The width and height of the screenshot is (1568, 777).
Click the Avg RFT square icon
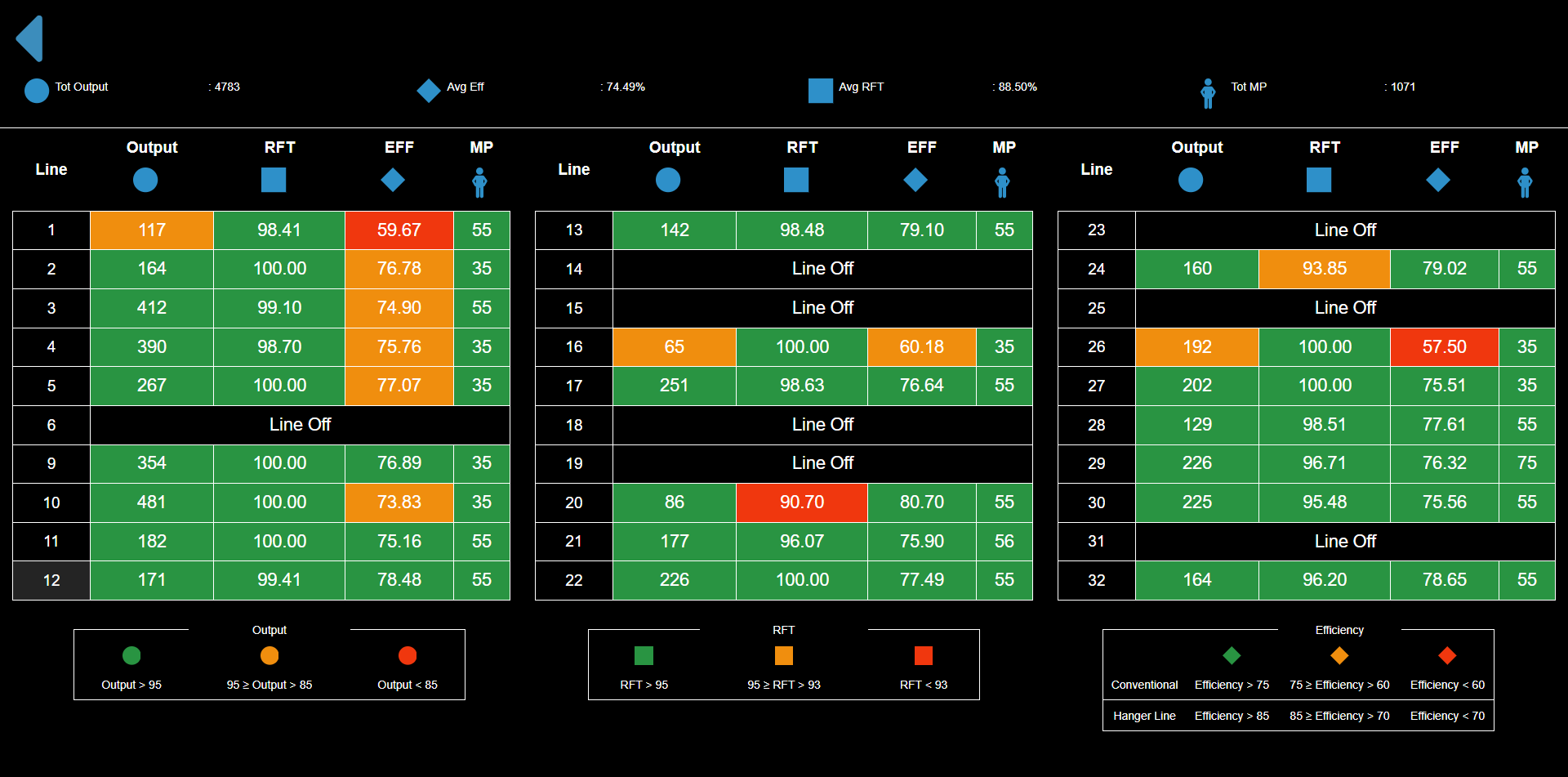[820, 90]
